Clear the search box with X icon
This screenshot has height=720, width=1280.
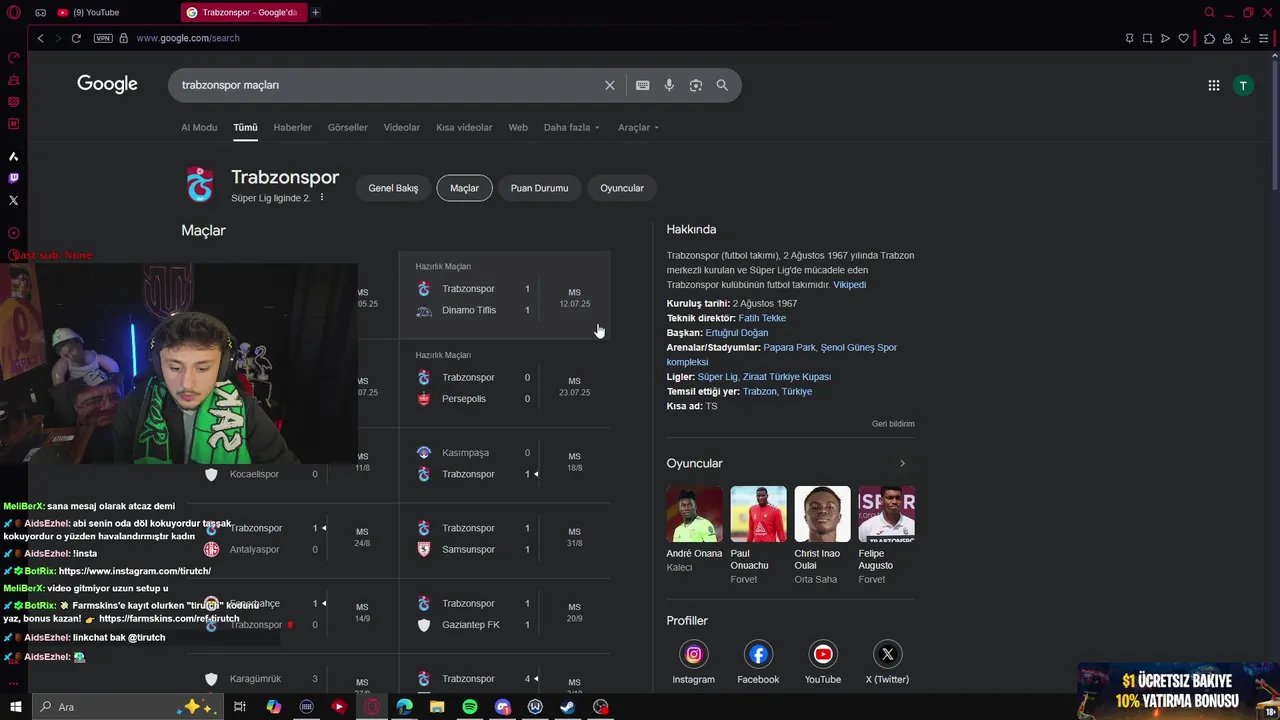[x=610, y=85]
